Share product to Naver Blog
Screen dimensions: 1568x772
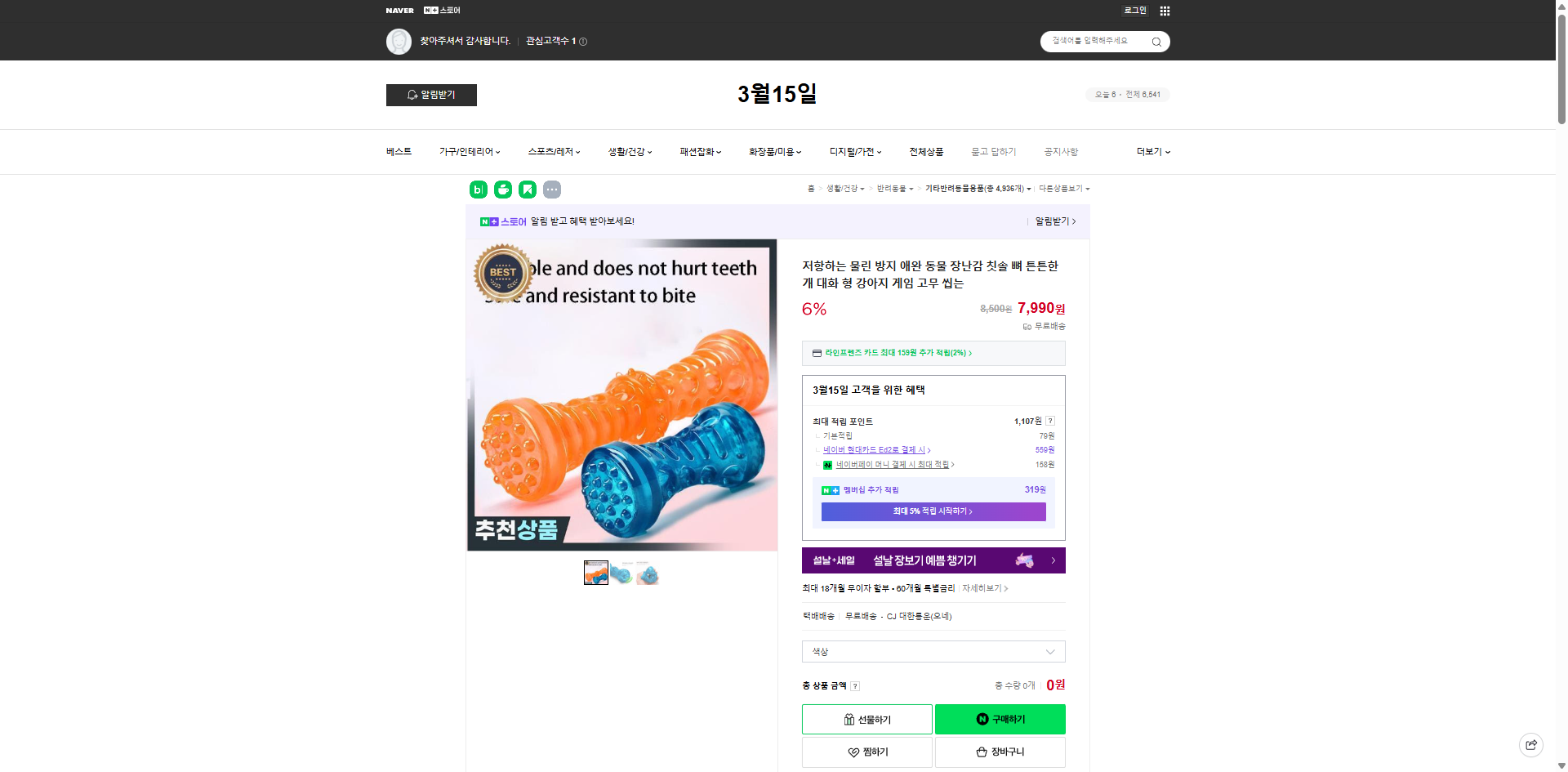coord(477,189)
